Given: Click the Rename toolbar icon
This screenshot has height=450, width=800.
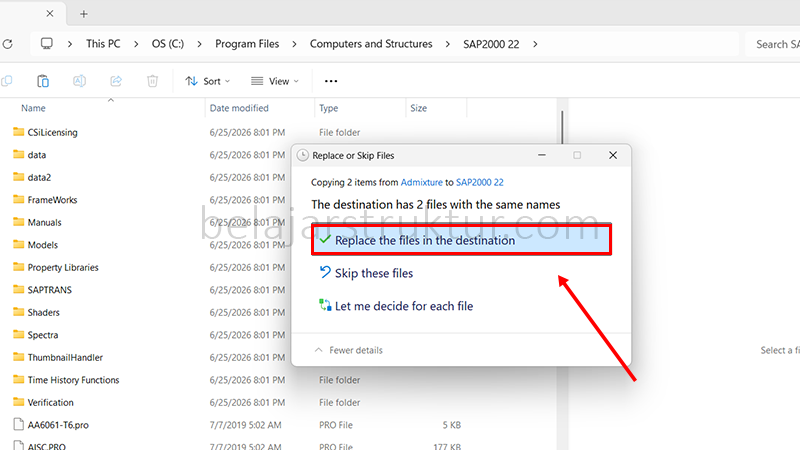Looking at the screenshot, I should point(79,81).
